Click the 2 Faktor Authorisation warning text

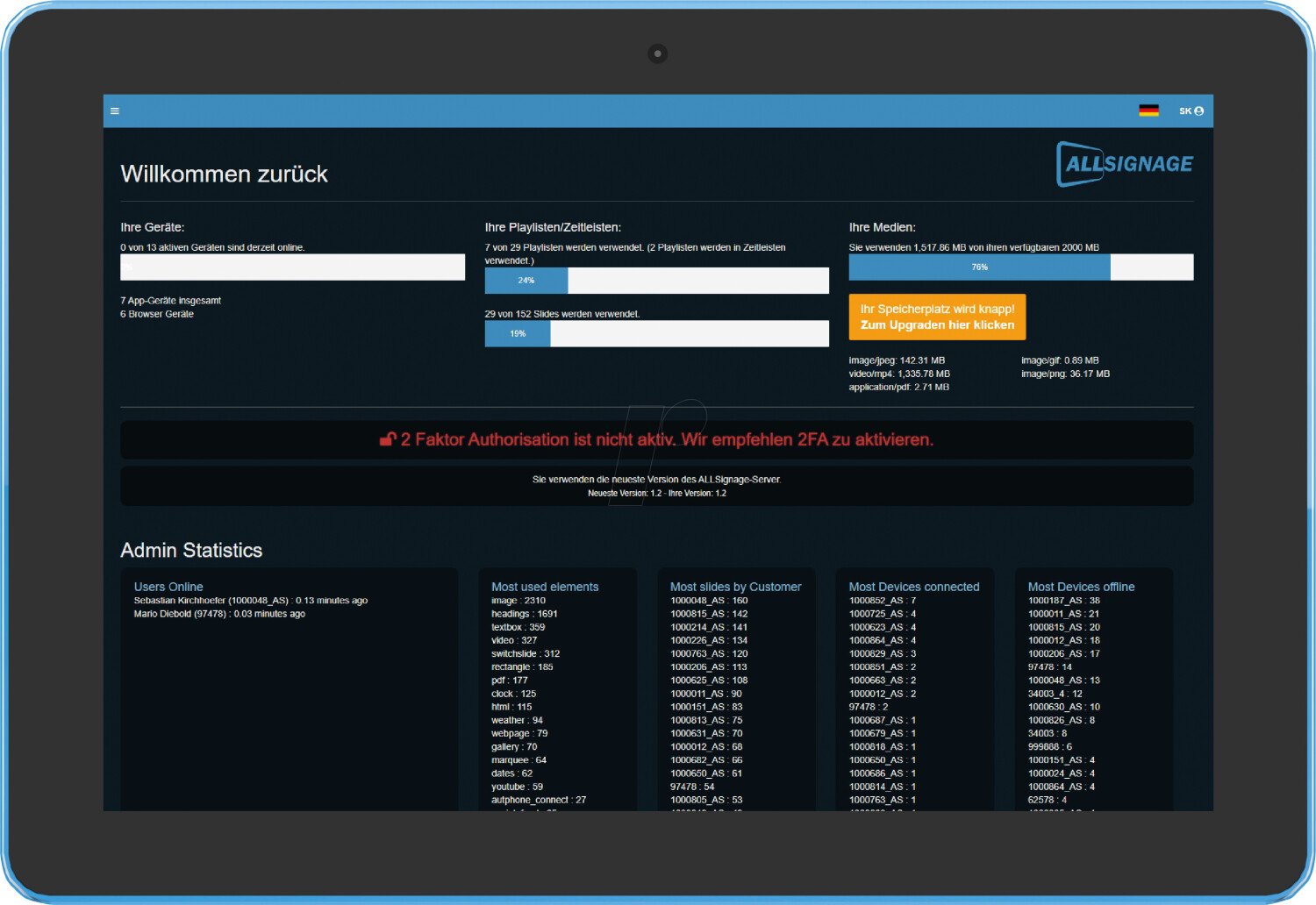click(x=666, y=439)
